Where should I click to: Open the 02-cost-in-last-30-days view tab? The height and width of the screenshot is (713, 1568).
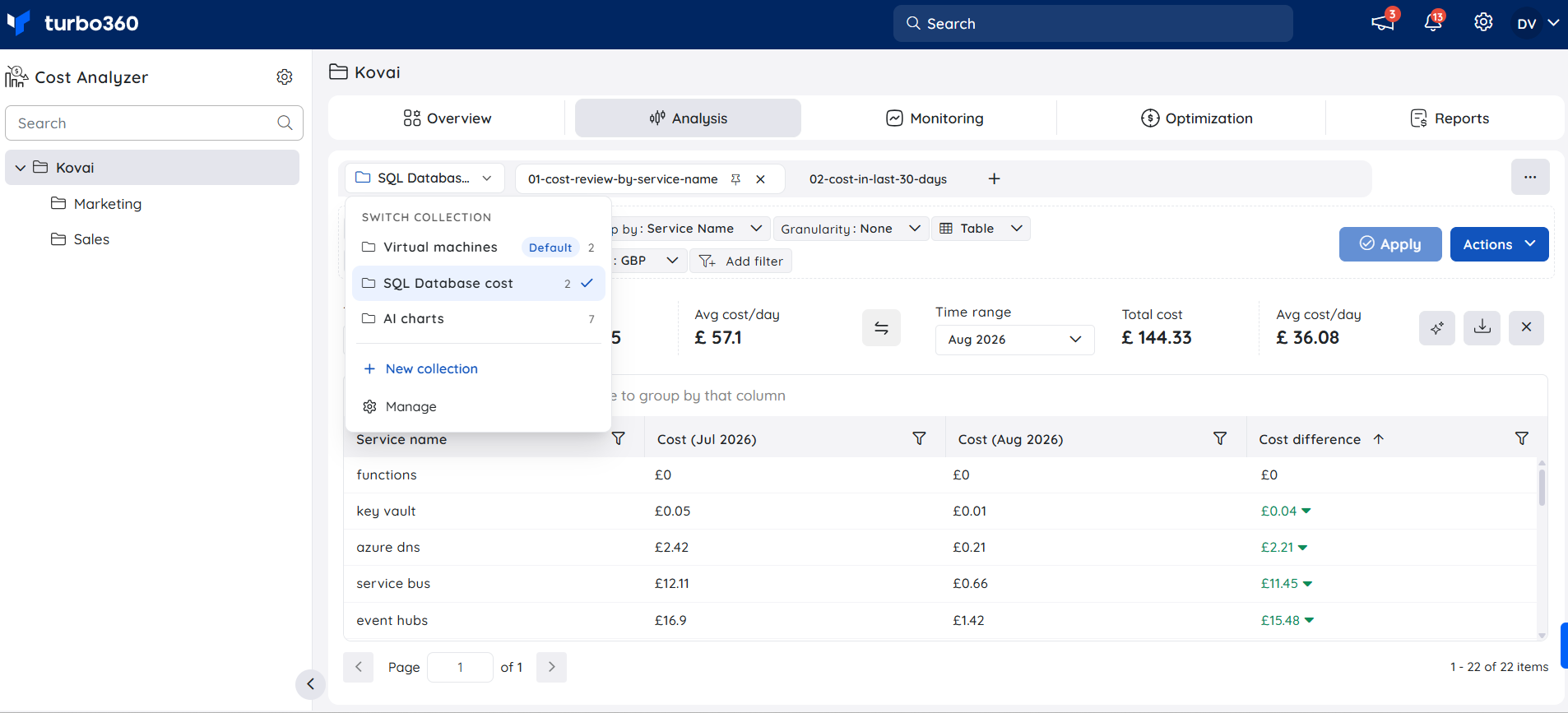click(878, 179)
